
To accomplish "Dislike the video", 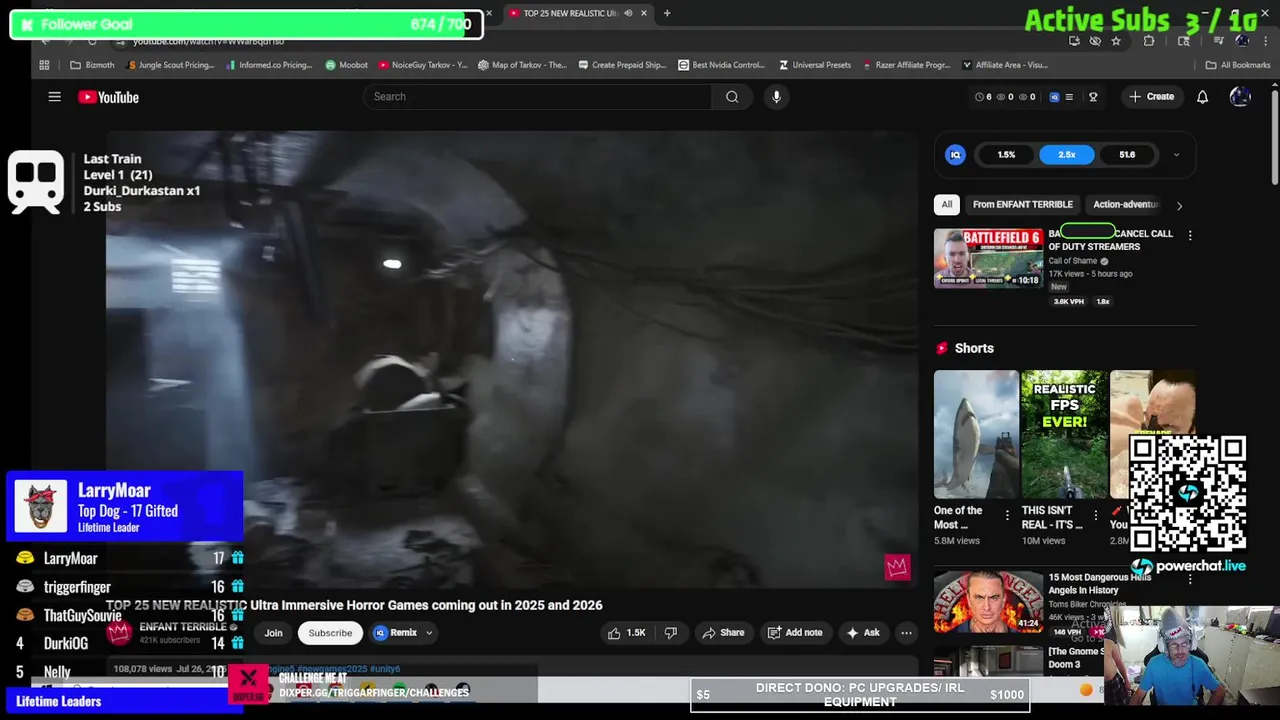I will [x=671, y=633].
